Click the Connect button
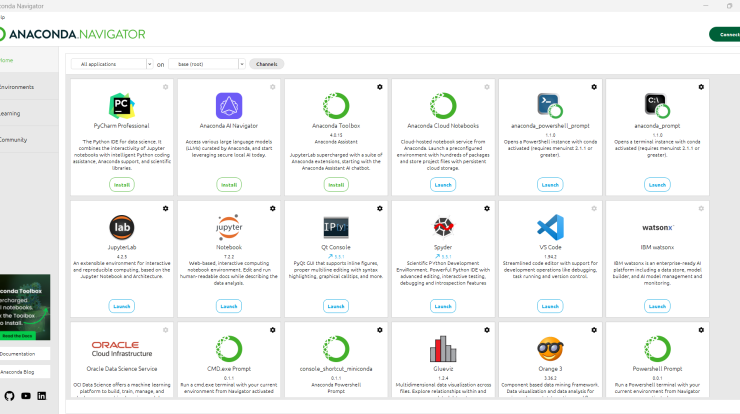Viewport: 740px width, 414px height. click(x=725, y=34)
